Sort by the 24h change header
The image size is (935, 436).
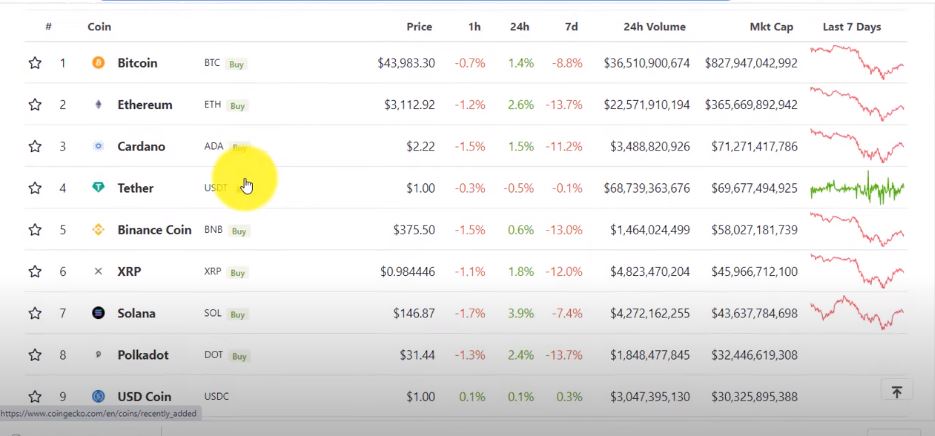click(520, 27)
